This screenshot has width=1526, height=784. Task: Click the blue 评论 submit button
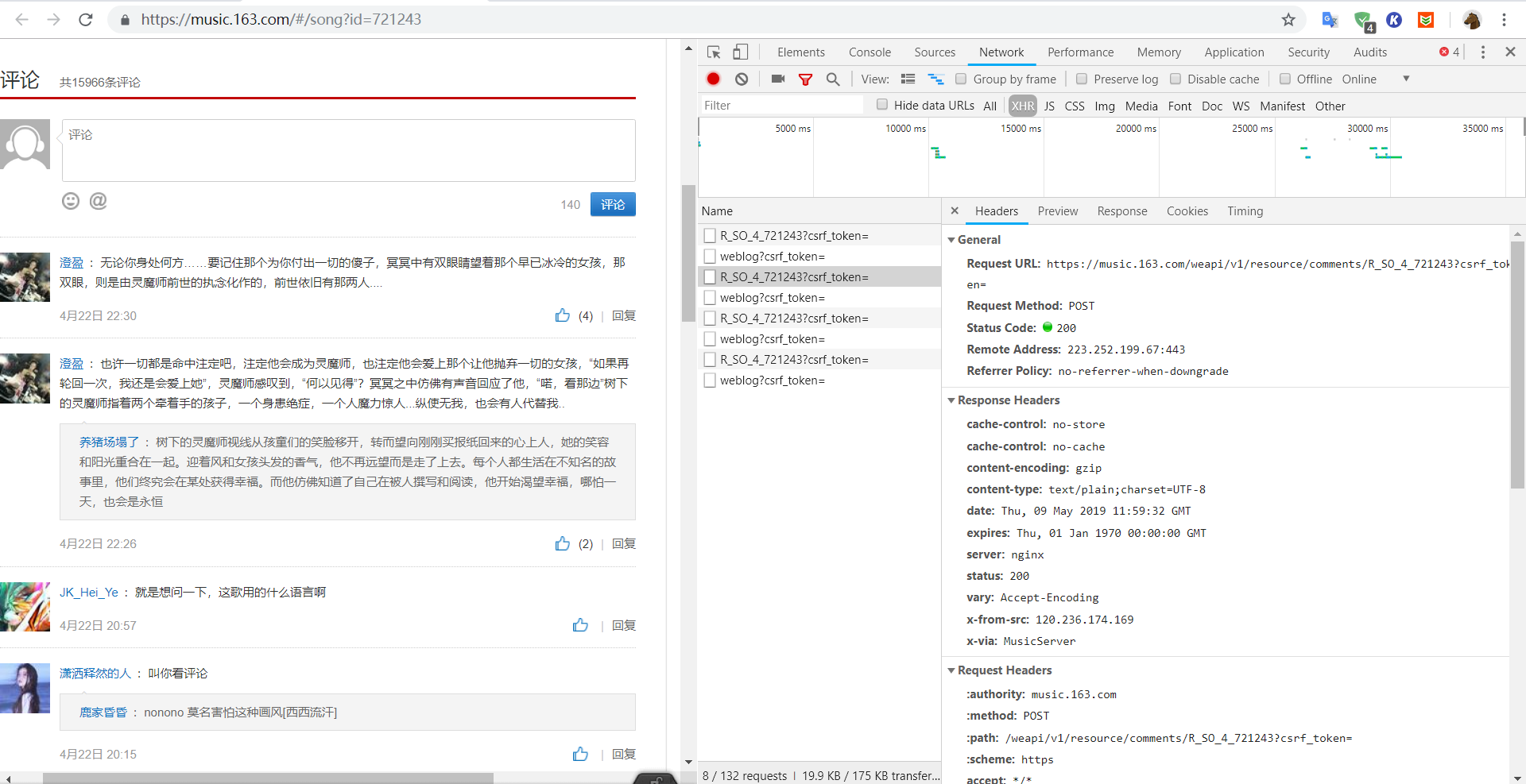(x=613, y=204)
